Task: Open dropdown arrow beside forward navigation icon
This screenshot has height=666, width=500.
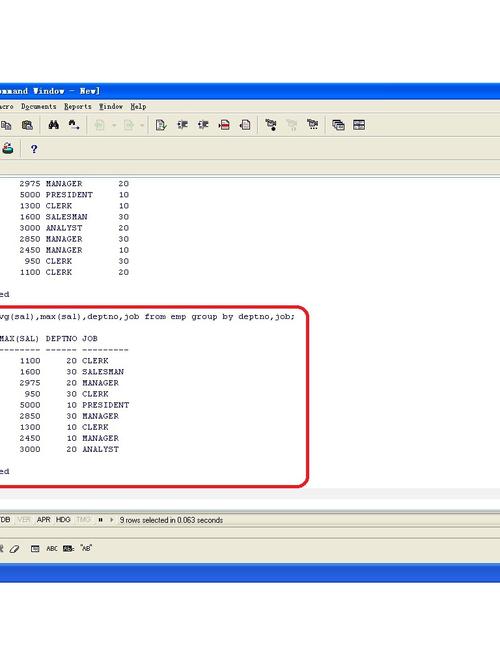Action: [x=142, y=125]
